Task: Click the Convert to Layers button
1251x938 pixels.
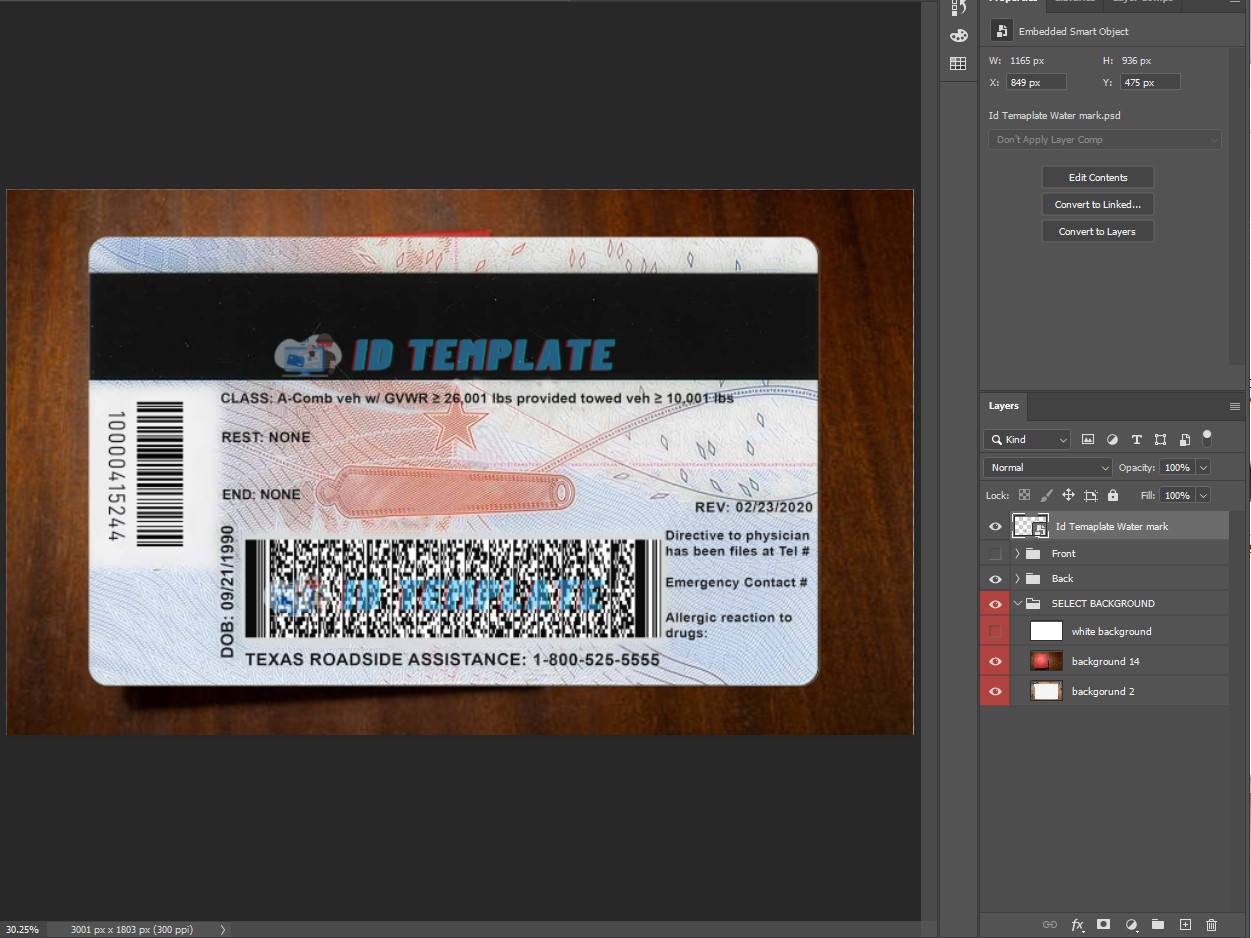Action: tap(1098, 231)
